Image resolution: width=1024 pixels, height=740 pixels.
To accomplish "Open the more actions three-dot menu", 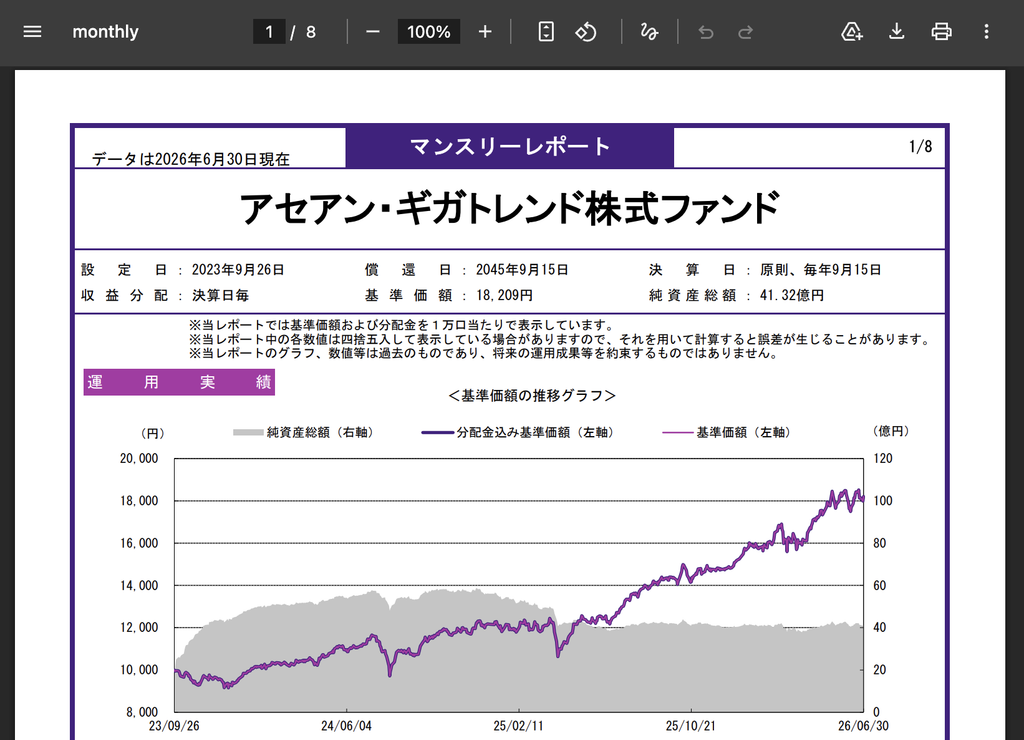I will (x=986, y=31).
